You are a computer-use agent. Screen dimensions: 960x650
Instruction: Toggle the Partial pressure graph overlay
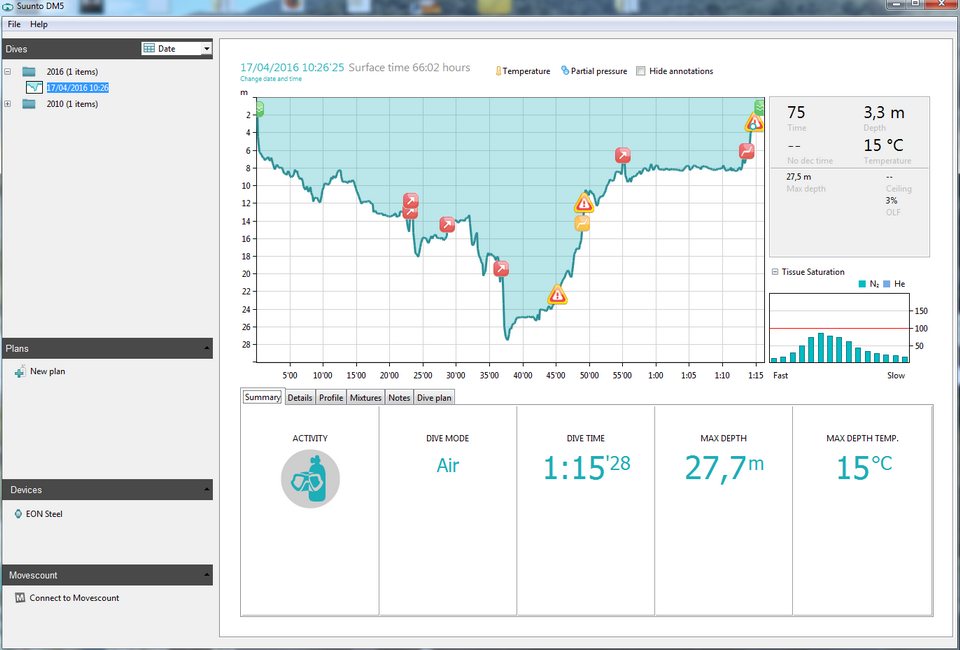pyautogui.click(x=594, y=71)
